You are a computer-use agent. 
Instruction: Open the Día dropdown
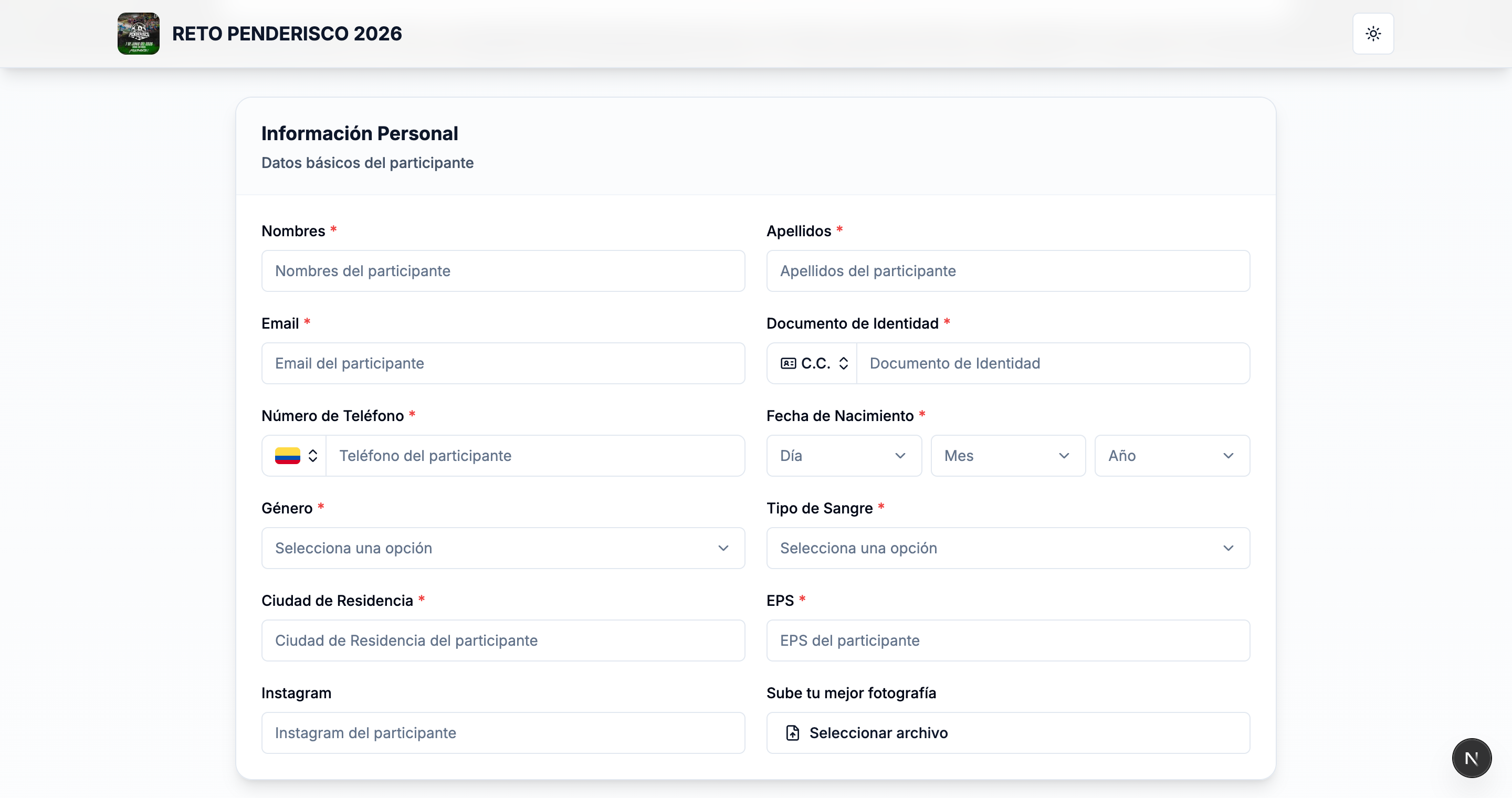tap(844, 456)
